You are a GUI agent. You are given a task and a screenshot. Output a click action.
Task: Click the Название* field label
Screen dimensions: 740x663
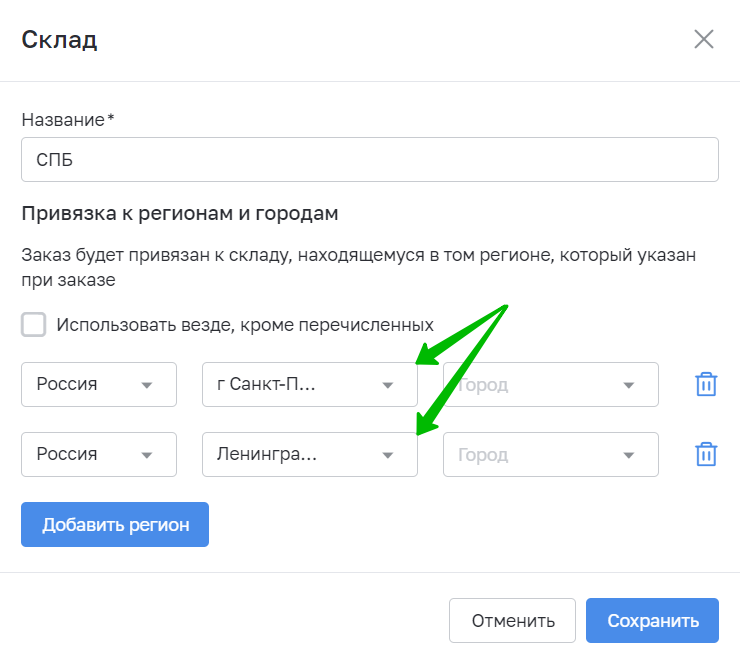click(68, 120)
